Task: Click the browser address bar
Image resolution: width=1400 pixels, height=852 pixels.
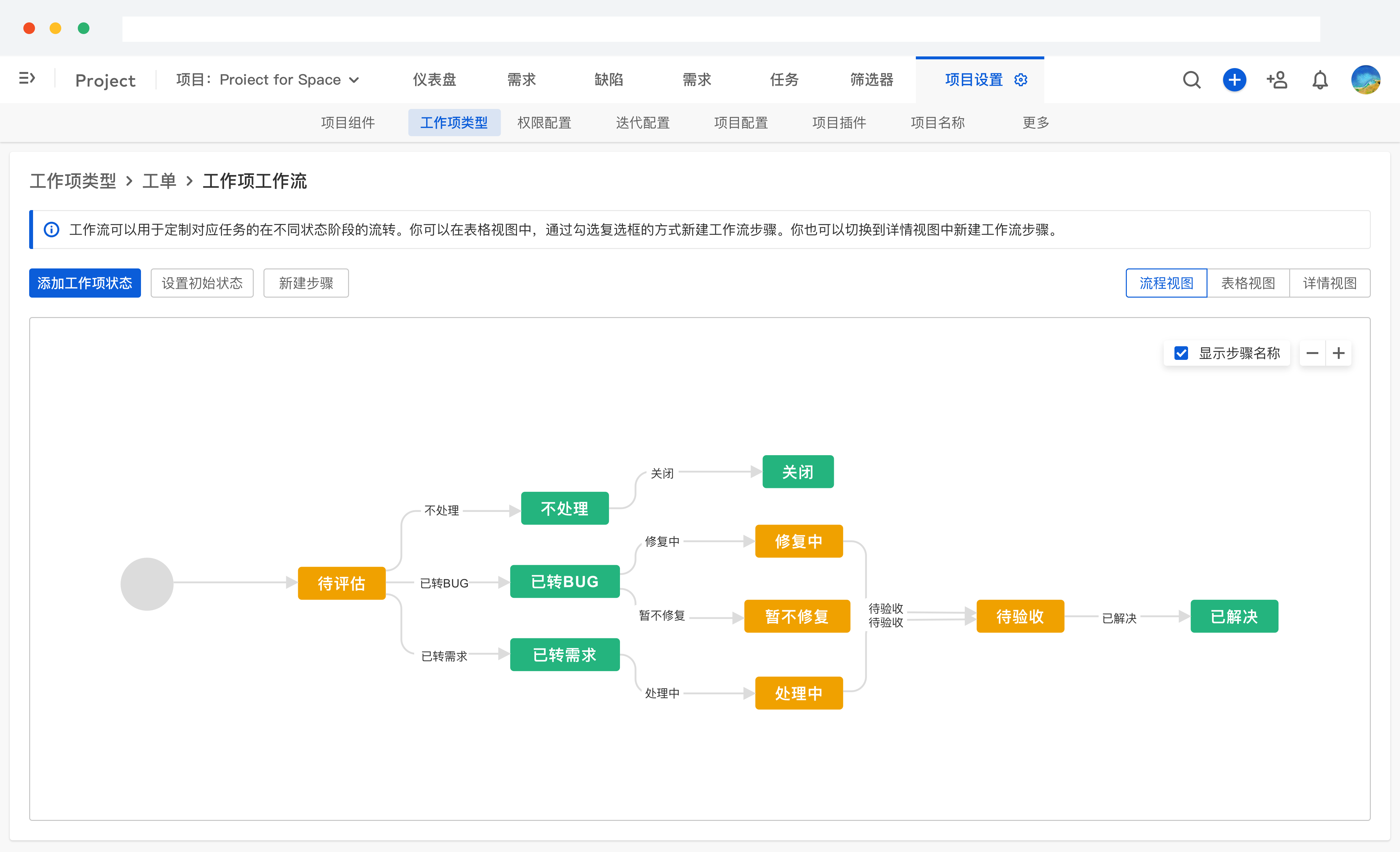Action: (x=721, y=29)
